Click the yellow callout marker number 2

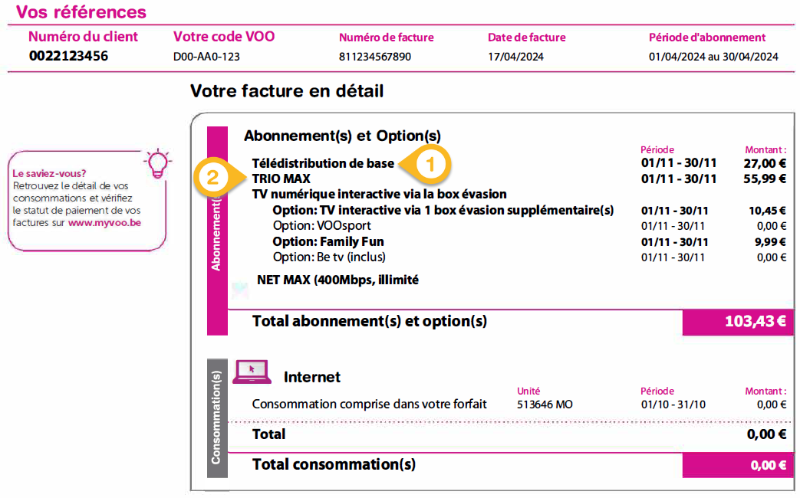[x=213, y=178]
